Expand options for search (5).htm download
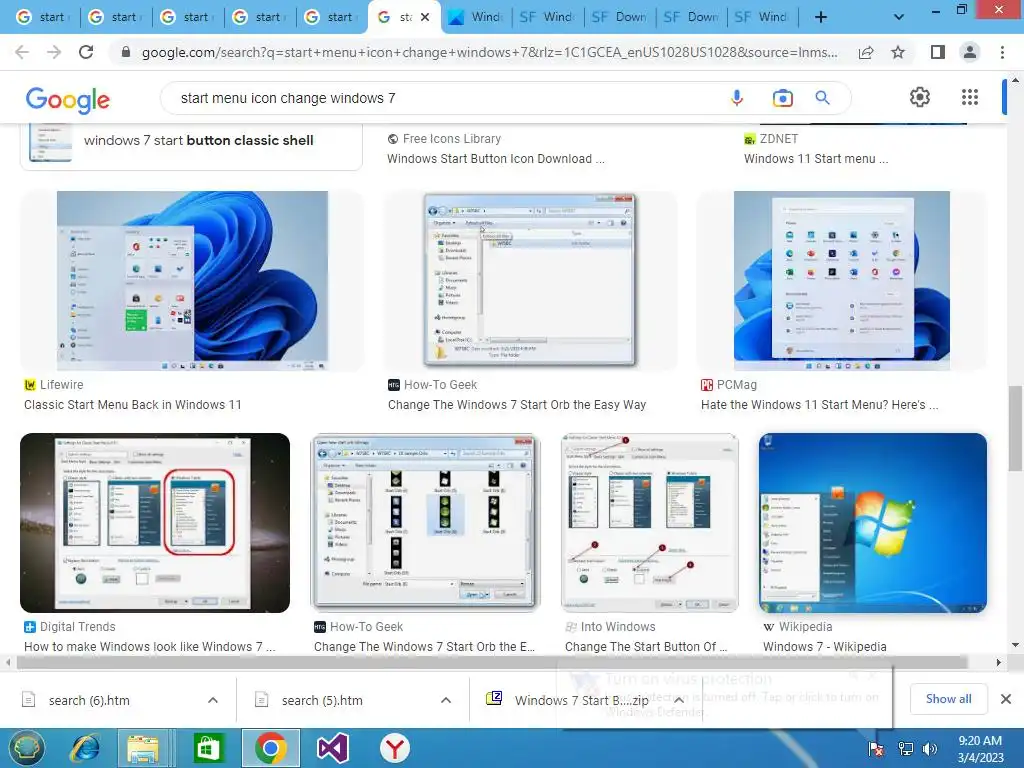This screenshot has height=768, width=1024. point(446,700)
